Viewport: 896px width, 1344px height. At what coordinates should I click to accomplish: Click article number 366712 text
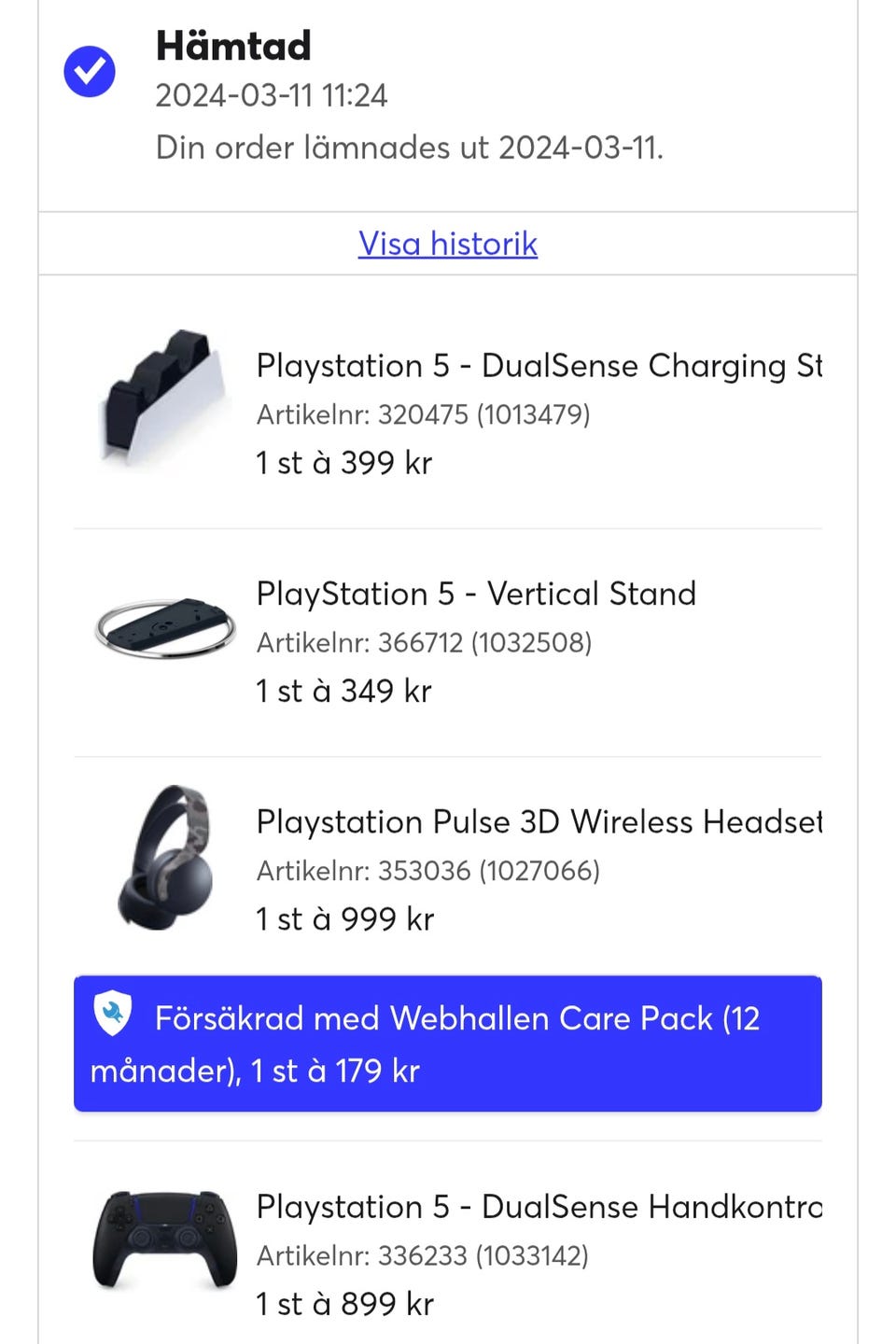[x=424, y=643]
